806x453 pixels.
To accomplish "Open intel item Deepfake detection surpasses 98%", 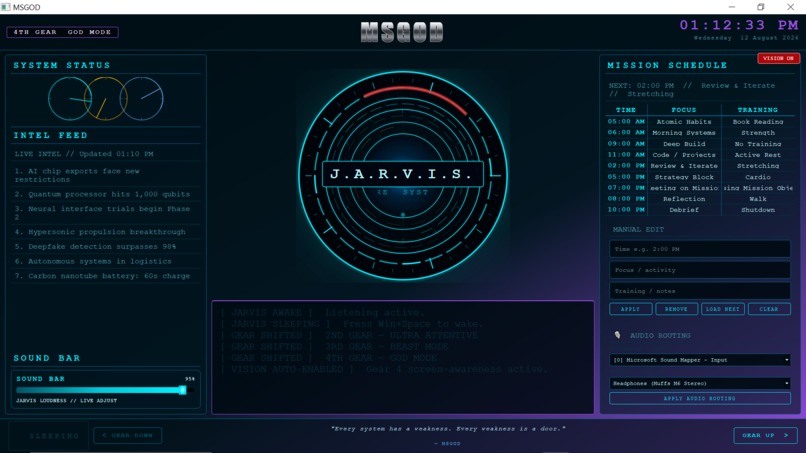I will (x=105, y=247).
